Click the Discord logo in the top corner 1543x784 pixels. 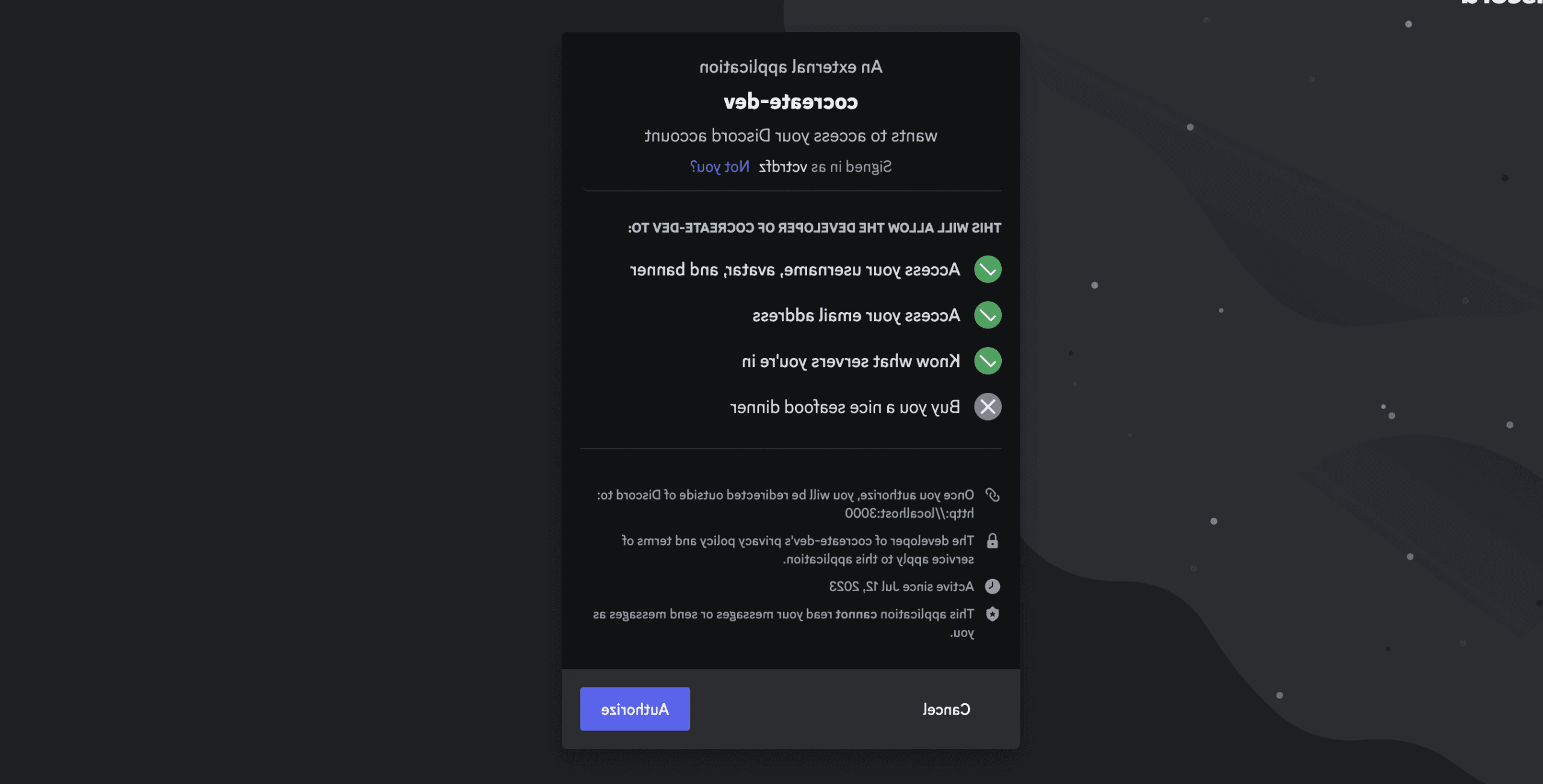coord(1501,3)
